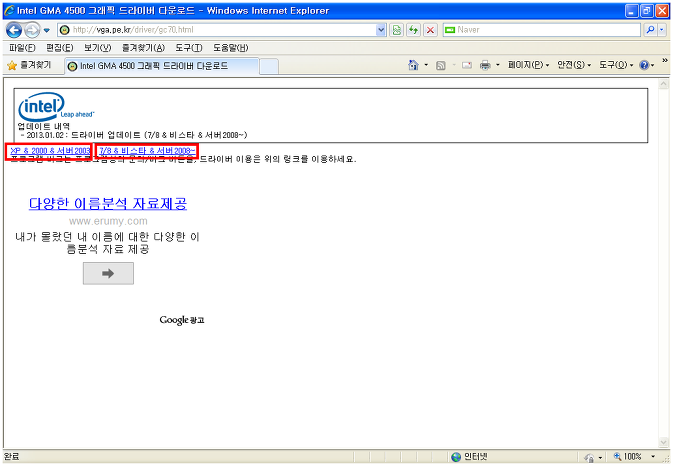The image size is (673, 466).
Task: Click the www.erumy.com ad URL
Action: click(x=108, y=221)
